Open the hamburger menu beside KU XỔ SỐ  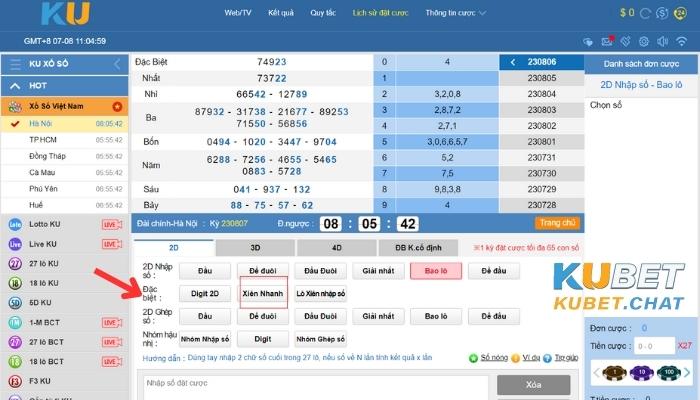click(x=16, y=64)
